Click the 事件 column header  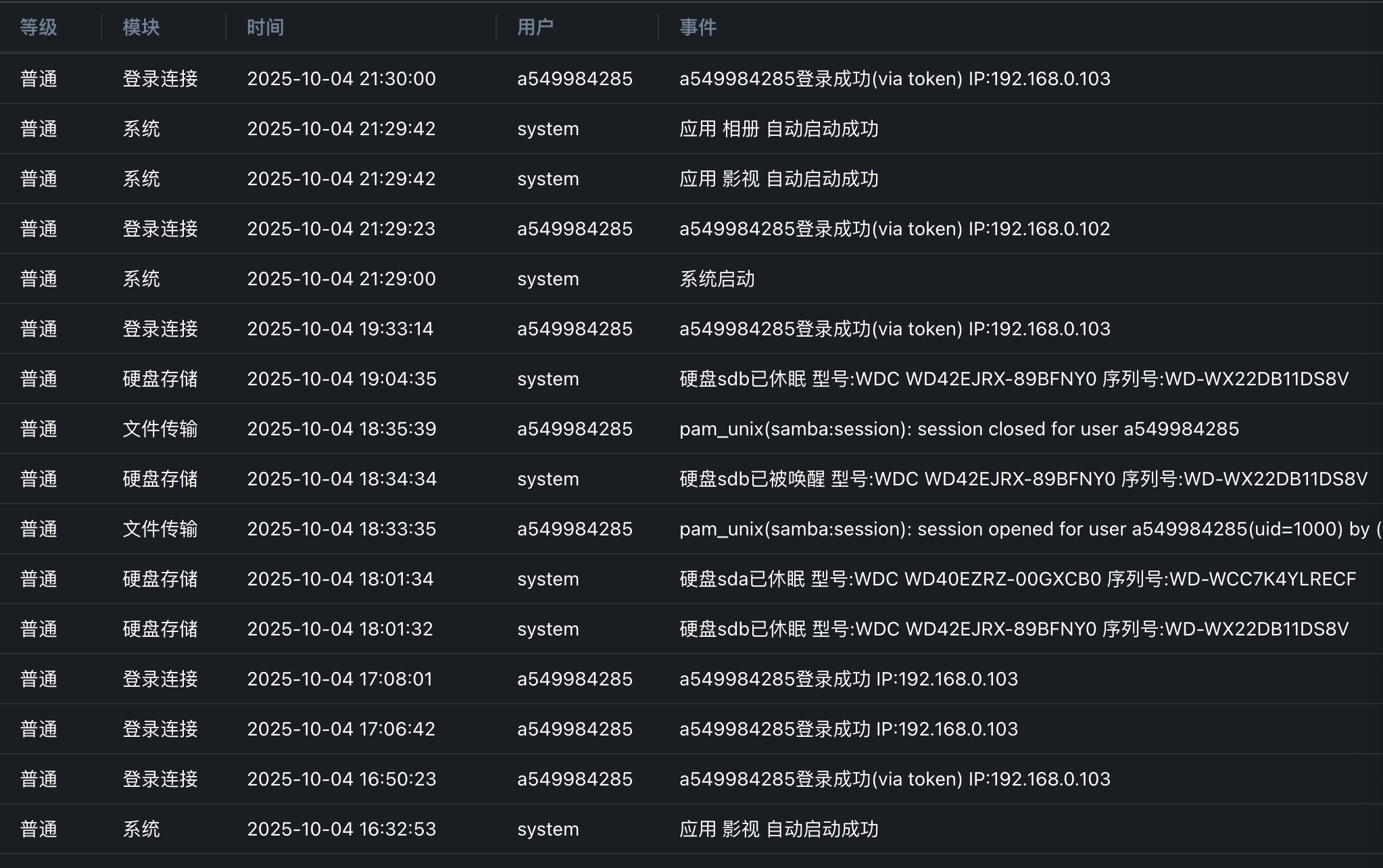click(698, 27)
